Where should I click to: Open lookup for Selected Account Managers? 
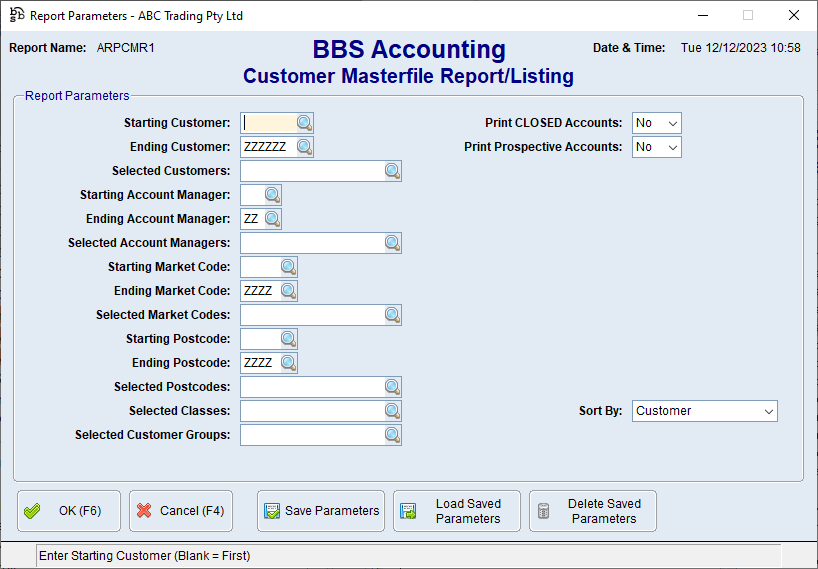coord(392,243)
